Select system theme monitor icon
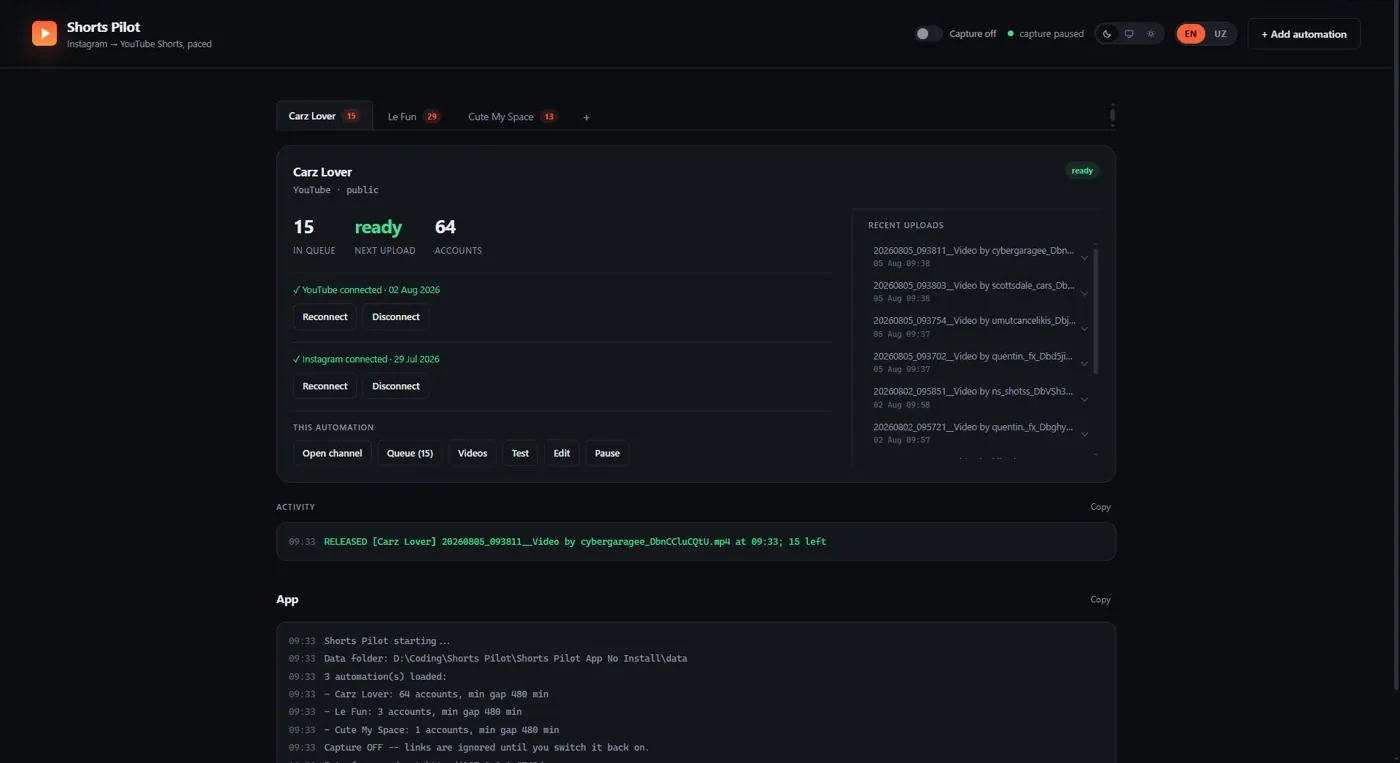The width and height of the screenshot is (1400, 763). [x=1129, y=34]
